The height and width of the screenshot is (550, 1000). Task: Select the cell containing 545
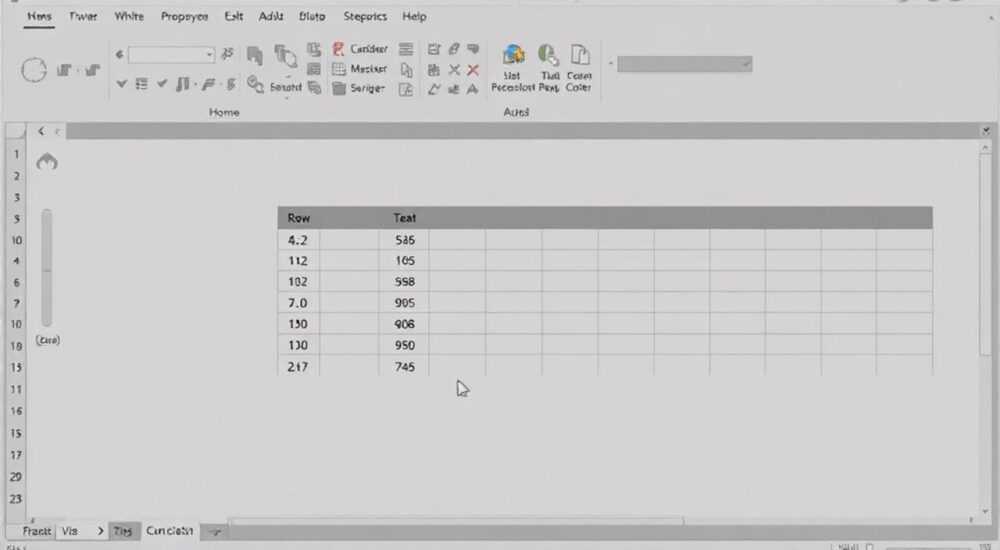pyautogui.click(x=404, y=240)
